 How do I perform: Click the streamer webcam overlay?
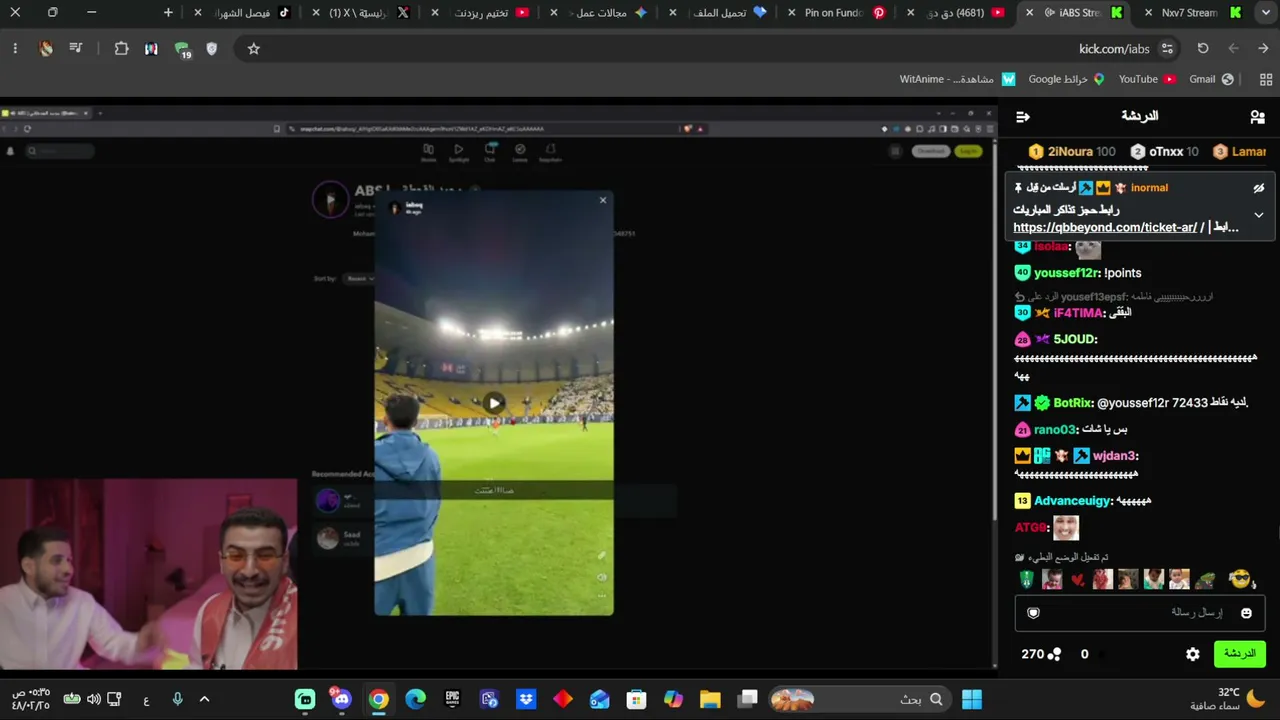click(x=149, y=574)
